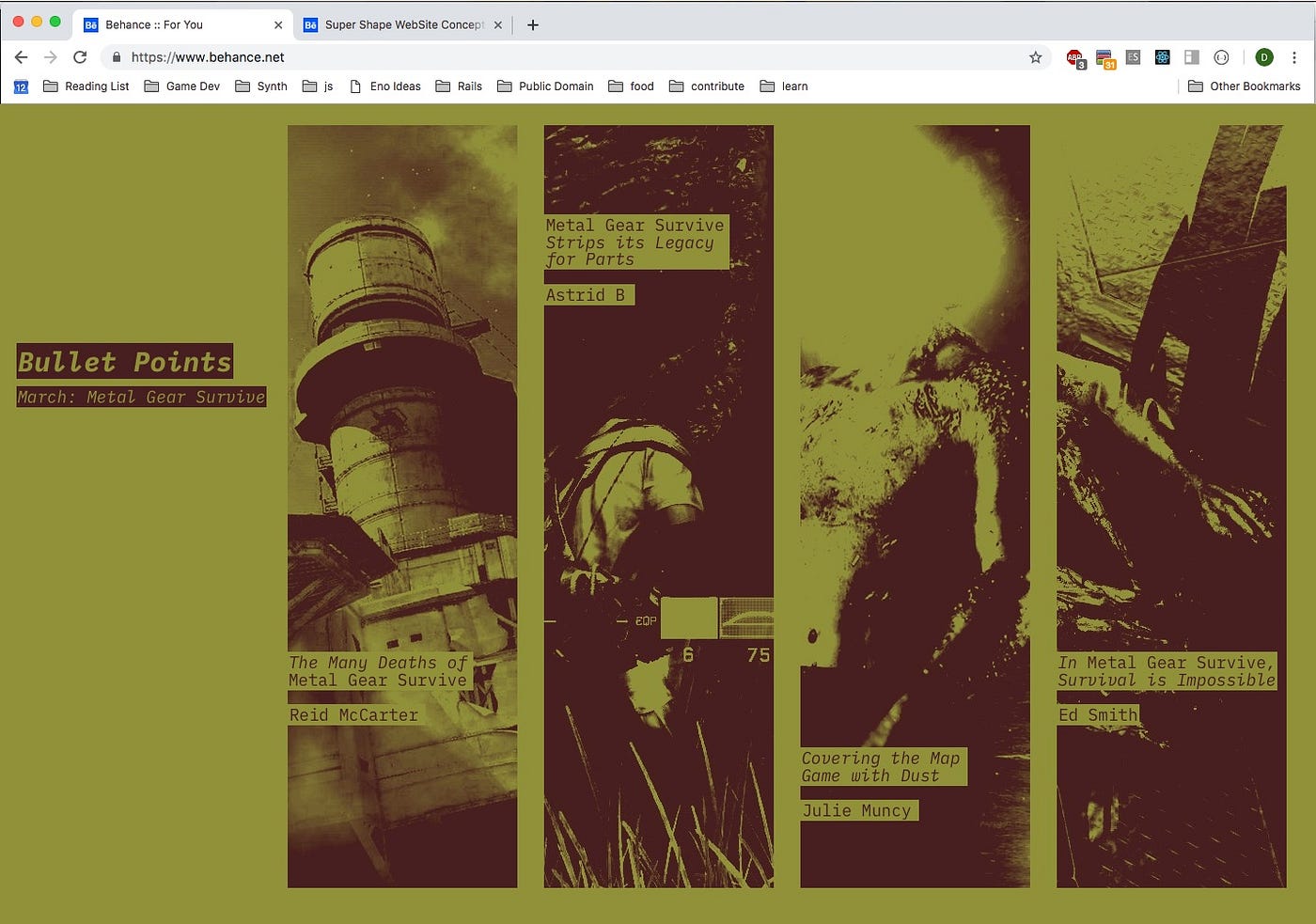
Task: Open the contribute bookmark folder
Action: [x=707, y=86]
